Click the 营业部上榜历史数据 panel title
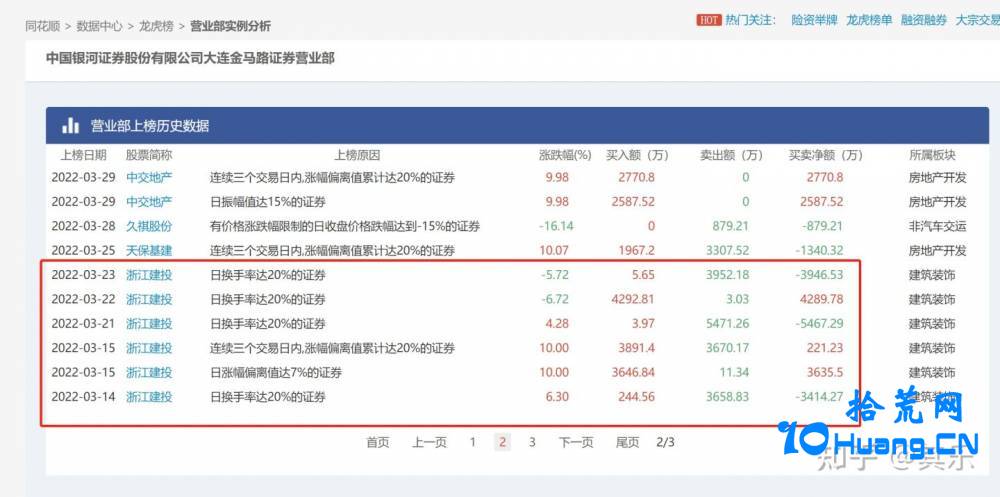The image size is (1000, 497). (x=150, y=126)
